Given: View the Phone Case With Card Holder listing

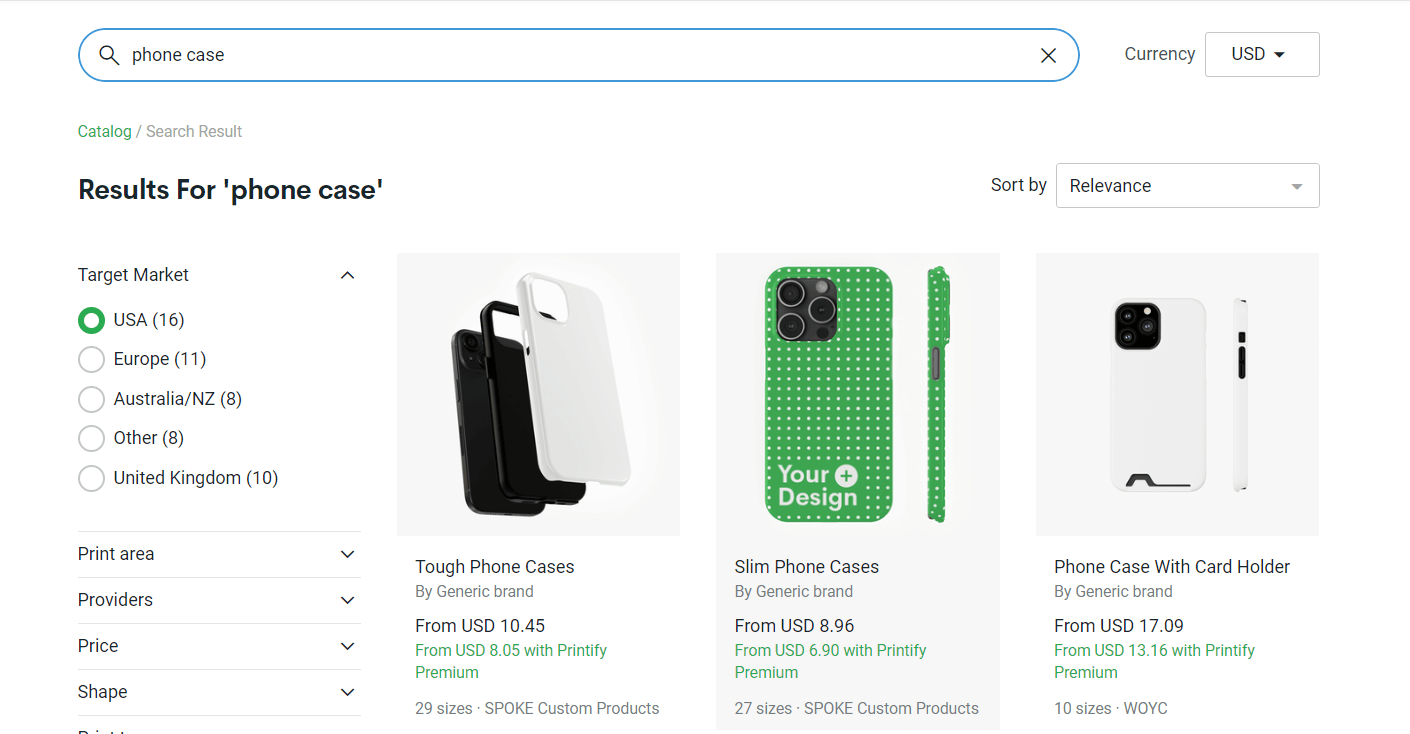Looking at the screenshot, I should pyautogui.click(x=1171, y=566).
